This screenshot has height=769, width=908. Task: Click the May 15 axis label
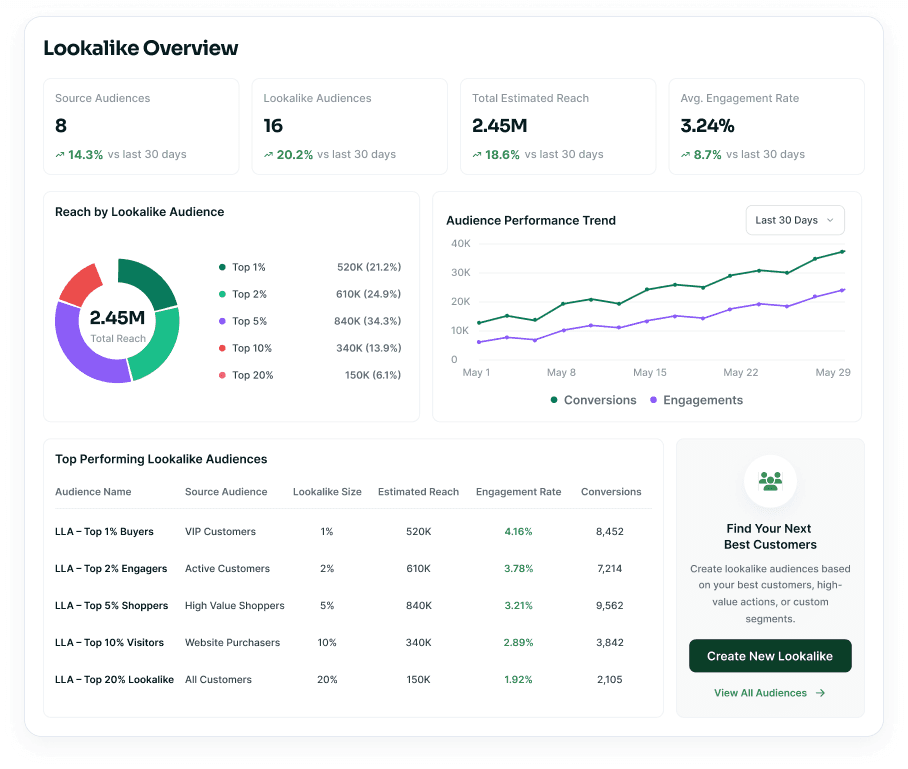[650, 372]
